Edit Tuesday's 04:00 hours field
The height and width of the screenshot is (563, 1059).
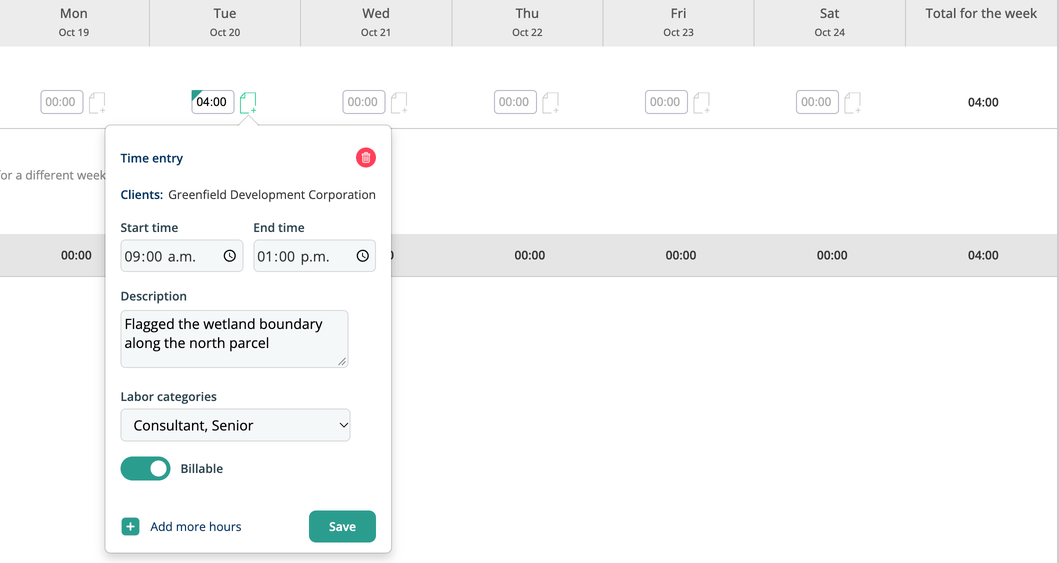coord(213,102)
